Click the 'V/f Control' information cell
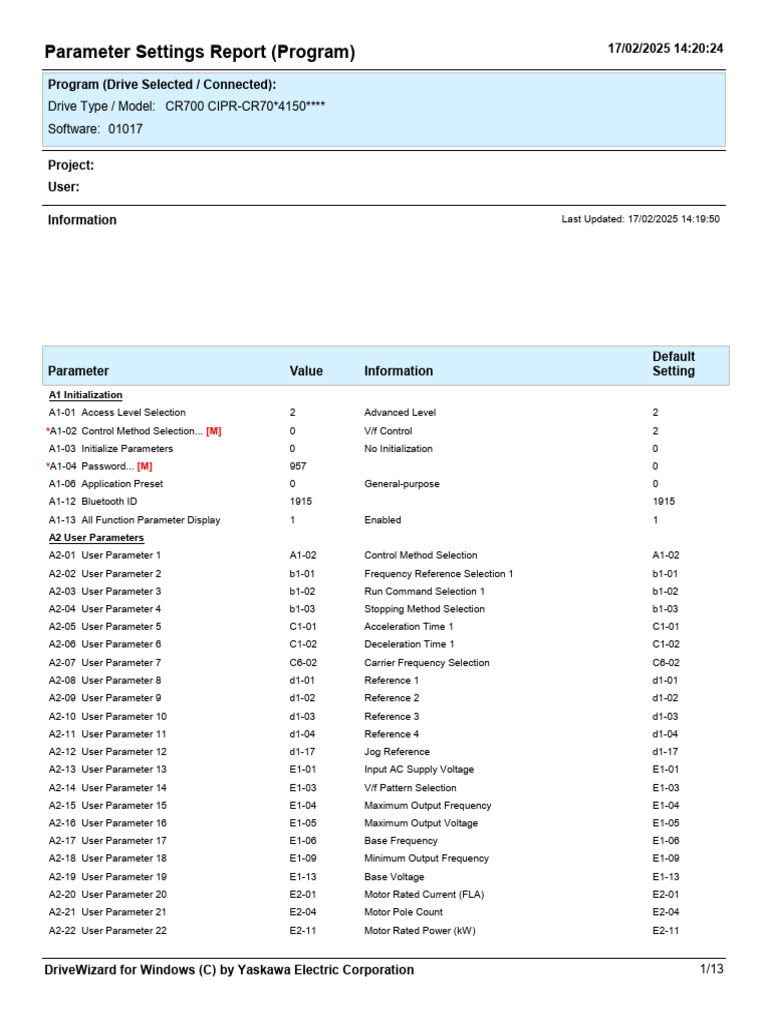Screen dimensions: 768x1024 [388, 431]
